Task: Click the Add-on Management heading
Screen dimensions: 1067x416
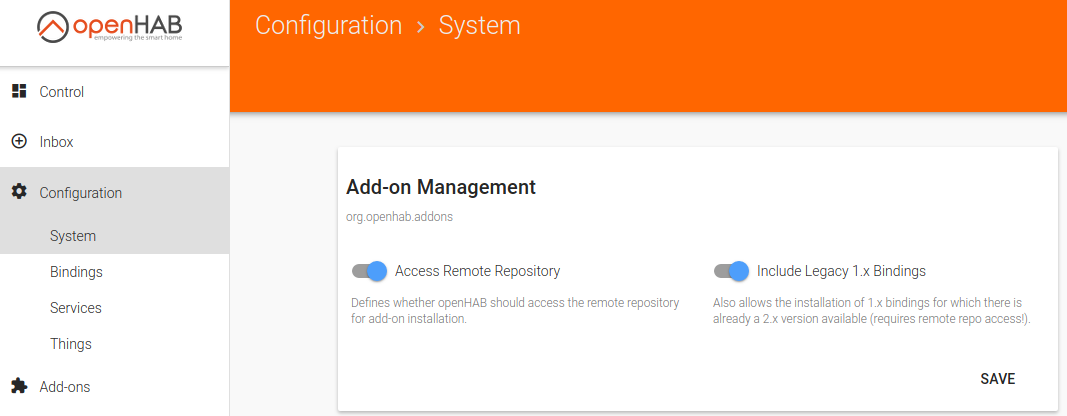Action: coord(441,187)
